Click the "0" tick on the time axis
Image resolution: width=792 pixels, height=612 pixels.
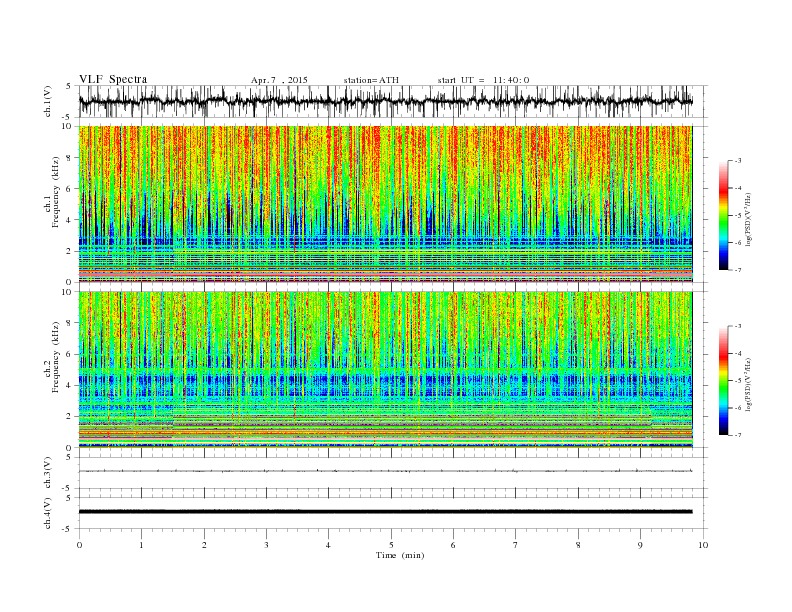tap(79, 545)
